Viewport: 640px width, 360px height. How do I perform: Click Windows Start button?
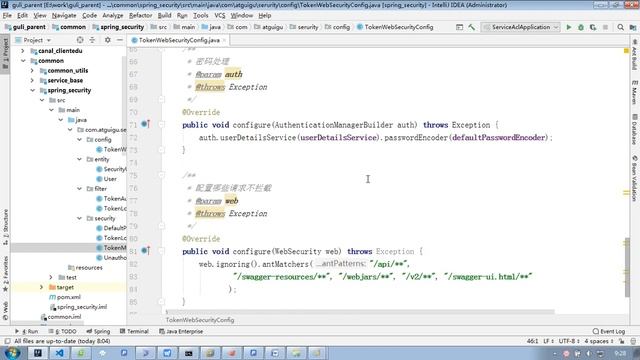click(x=11, y=353)
